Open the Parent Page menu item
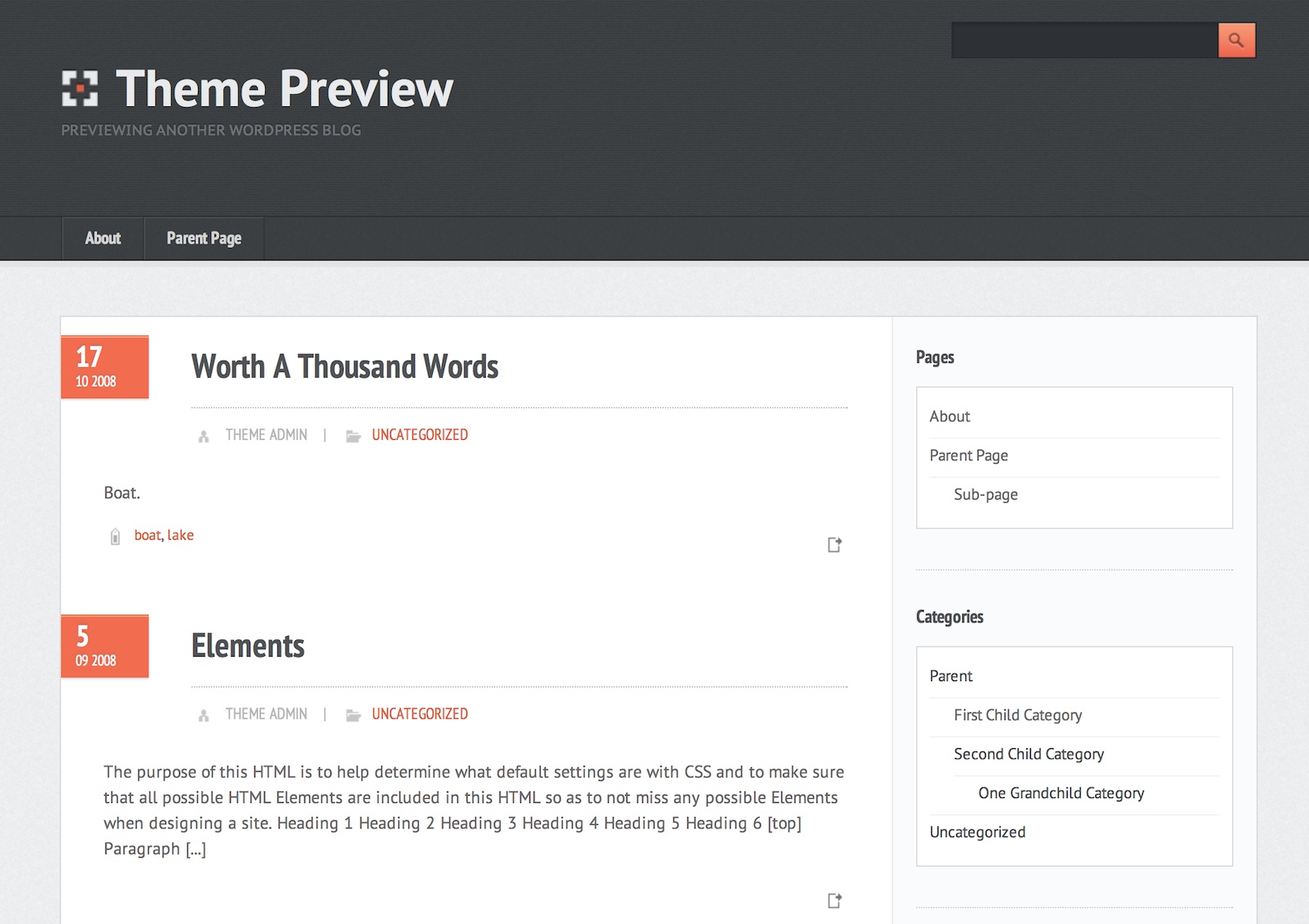The image size is (1309, 924). tap(204, 238)
